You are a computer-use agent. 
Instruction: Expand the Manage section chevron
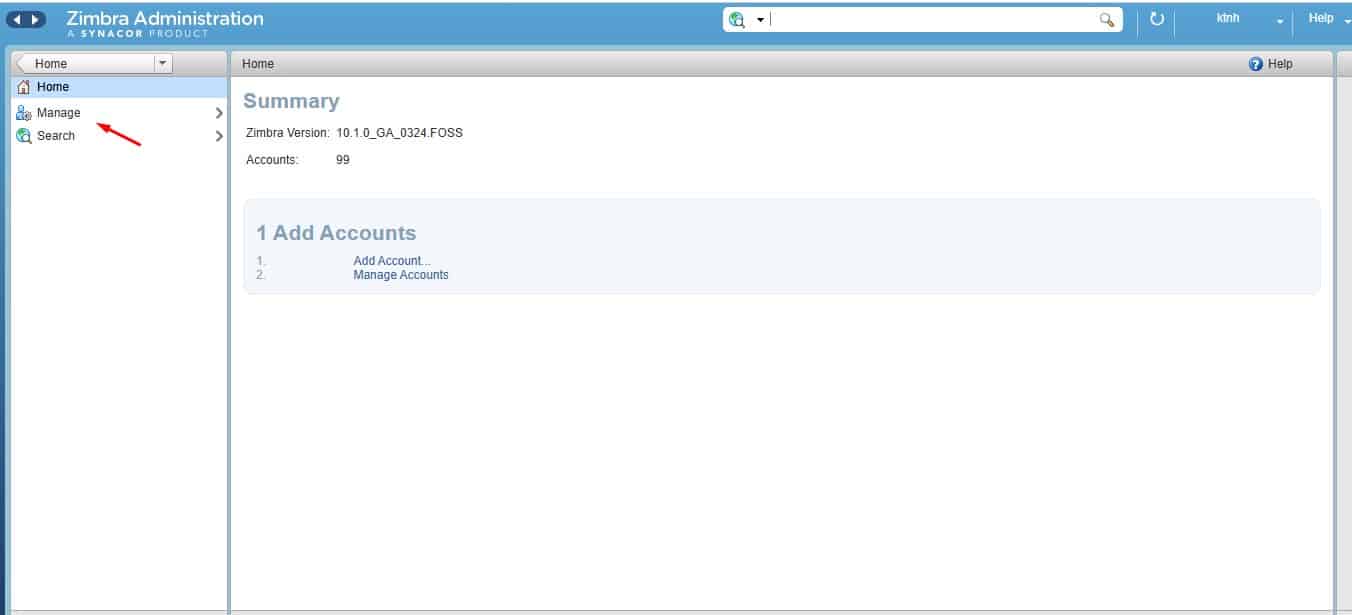click(x=219, y=113)
